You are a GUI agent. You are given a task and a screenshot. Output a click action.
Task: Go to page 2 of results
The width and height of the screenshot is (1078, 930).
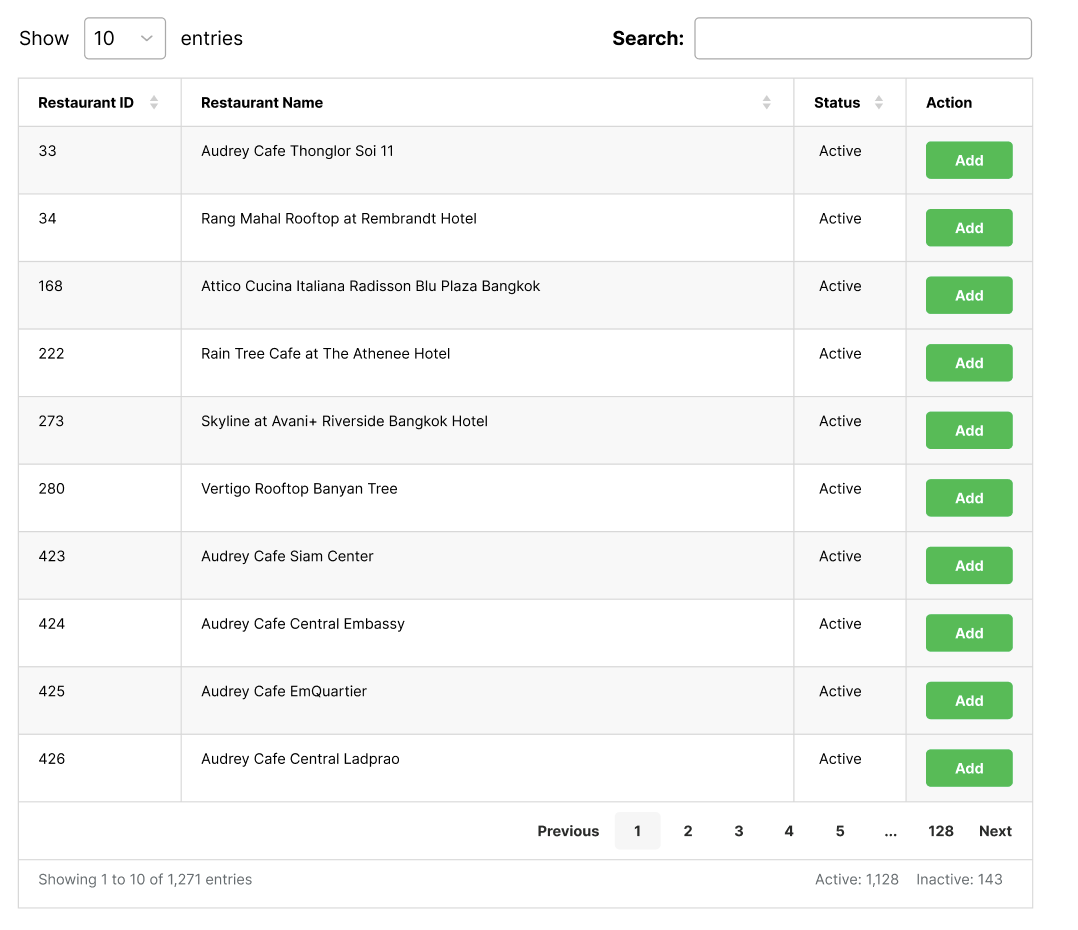coord(688,831)
